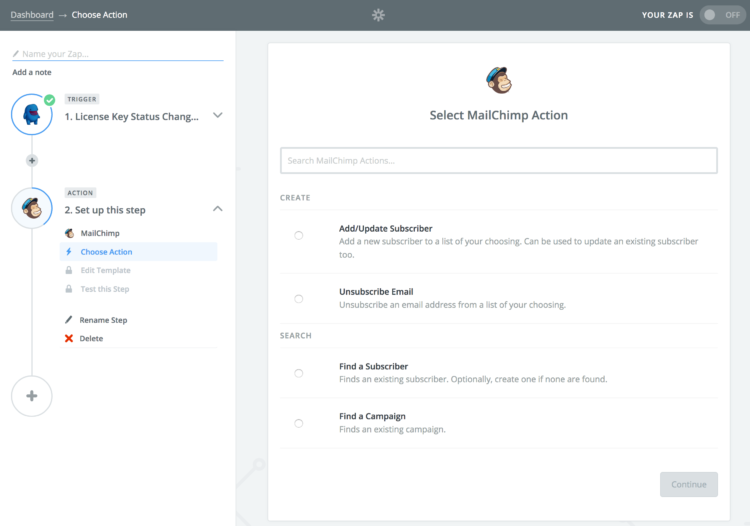Viewport: 750px width, 526px height.
Task: Focus the Search MailChimp Actions field
Action: 498,161
